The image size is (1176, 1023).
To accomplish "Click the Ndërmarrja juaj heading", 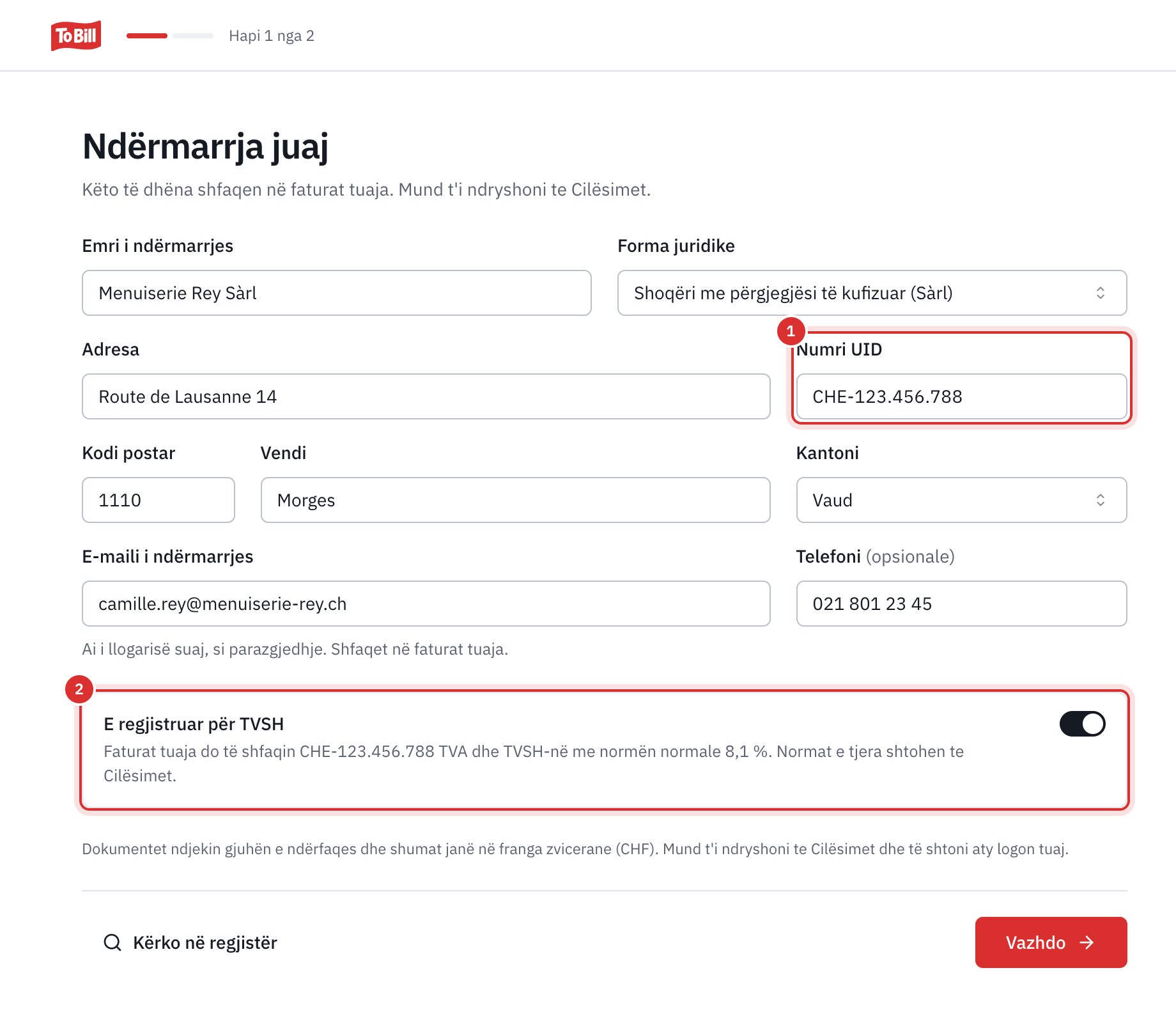I will pyautogui.click(x=205, y=146).
